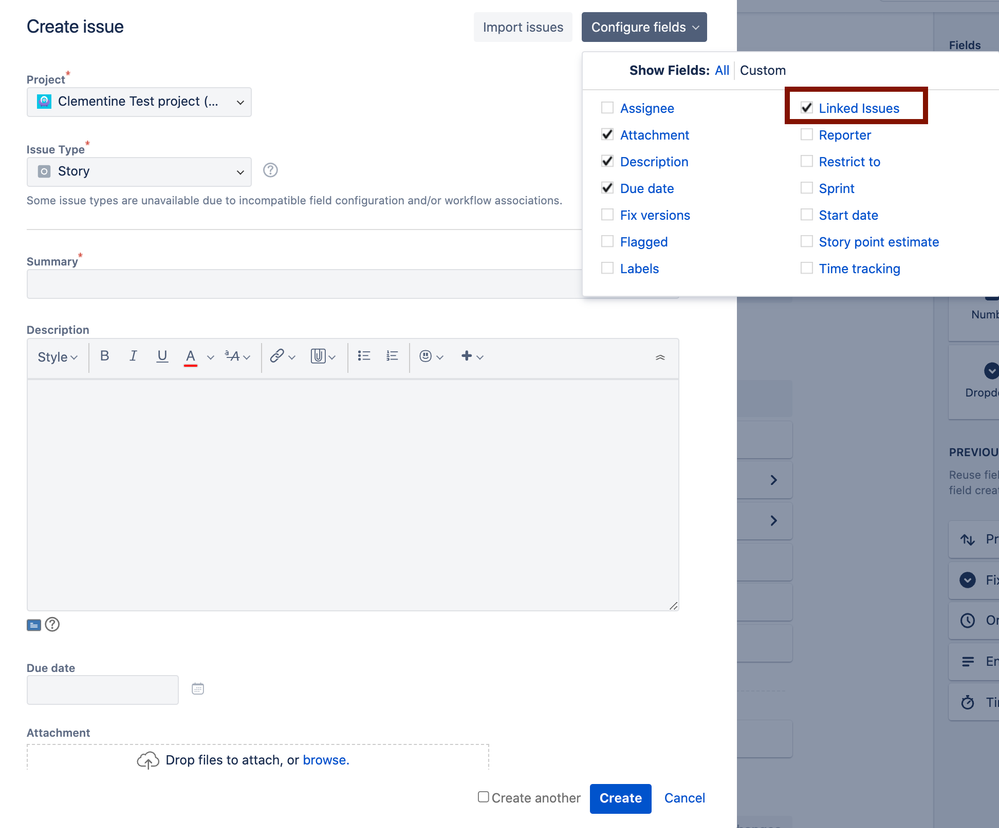Switch to Custom fields view
999x828 pixels.
pos(763,71)
